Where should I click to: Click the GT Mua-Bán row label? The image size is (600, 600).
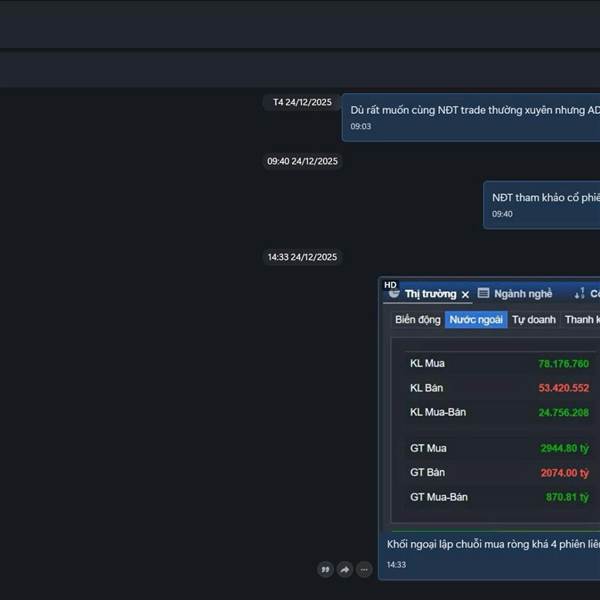point(439,497)
